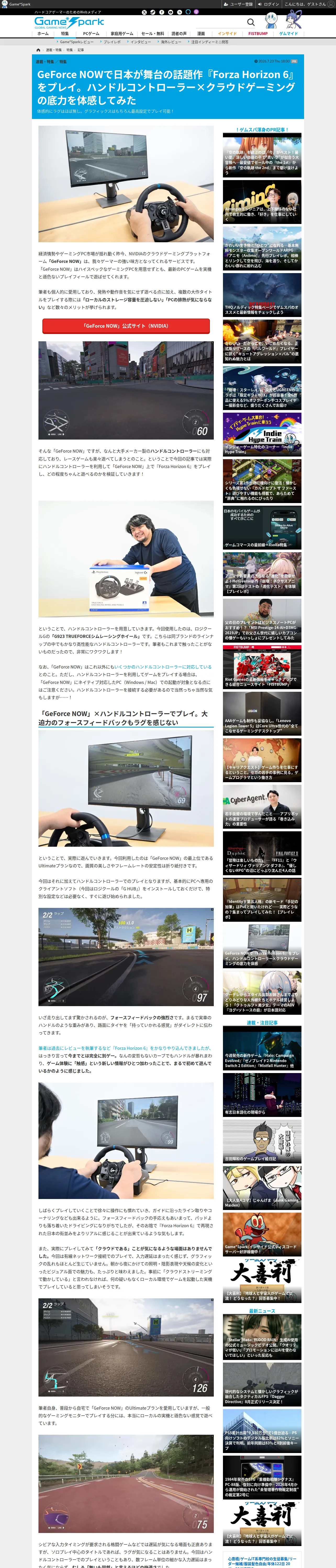336x1568 pixels.
Task: Open the X (Twitter) social icon
Action: point(144,12)
